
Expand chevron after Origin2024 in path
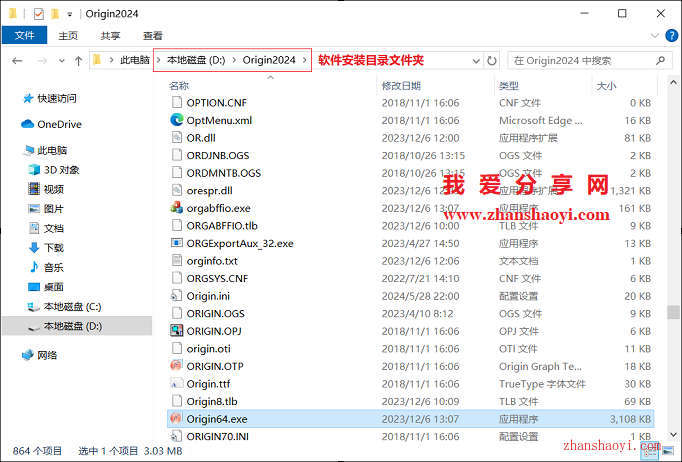pyautogui.click(x=305, y=60)
